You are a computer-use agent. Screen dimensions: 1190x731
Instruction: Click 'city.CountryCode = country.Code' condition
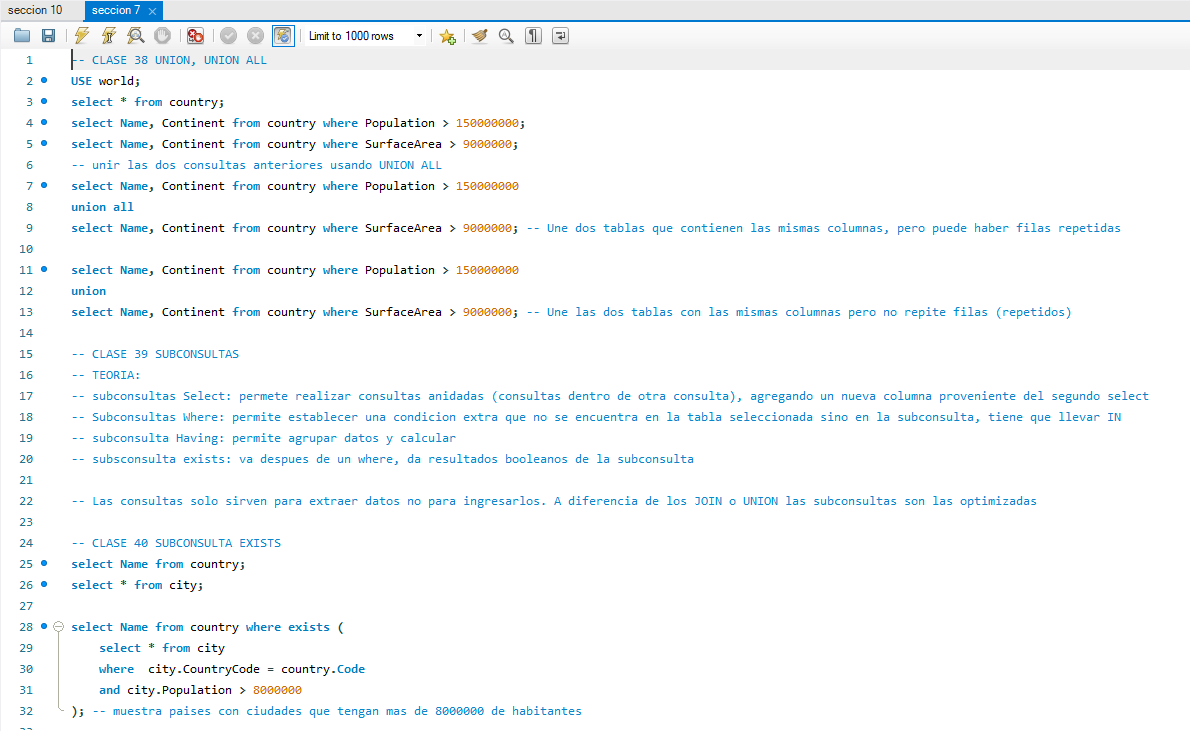click(257, 669)
